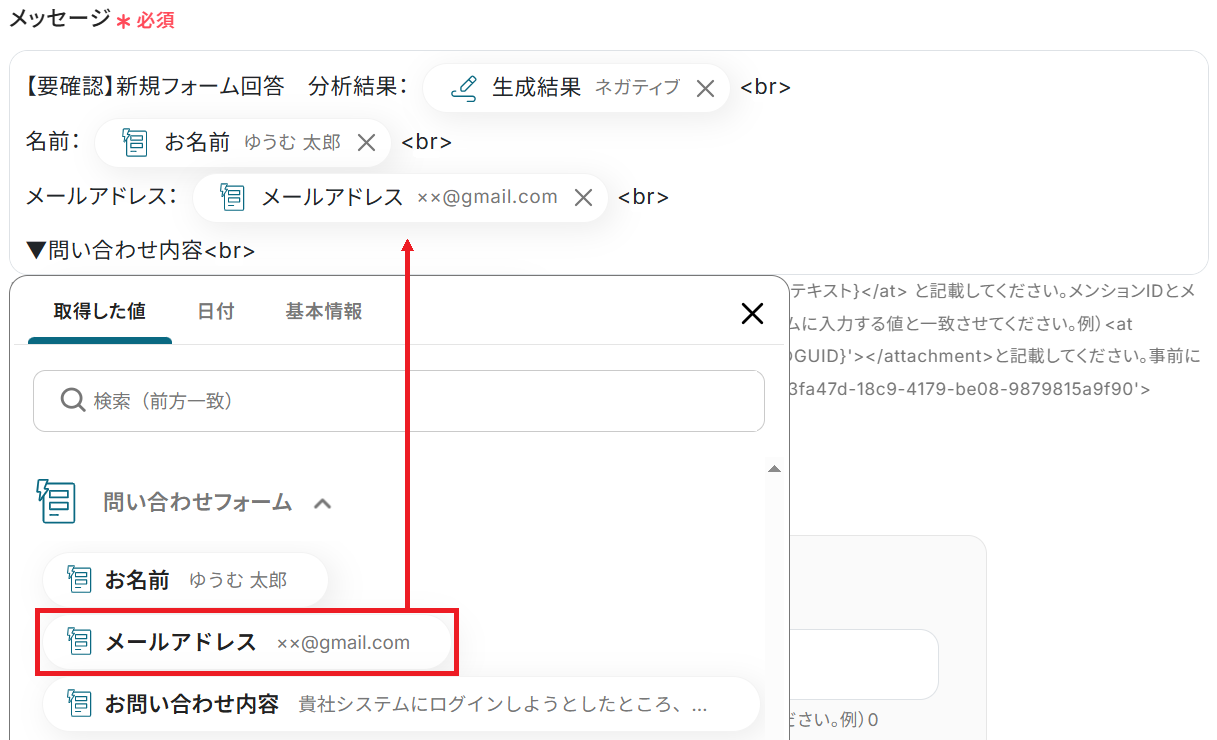The image size is (1217, 740).
Task: Click the magnifier icon in search box
Action: point(72,401)
